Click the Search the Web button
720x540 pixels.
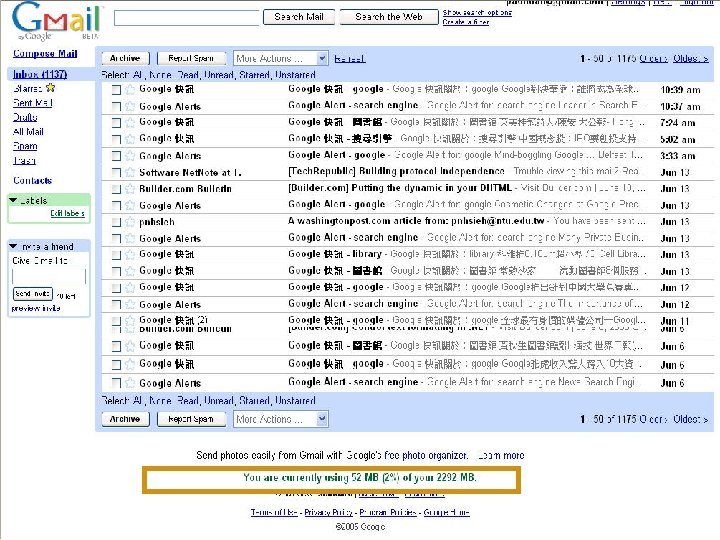point(389,17)
